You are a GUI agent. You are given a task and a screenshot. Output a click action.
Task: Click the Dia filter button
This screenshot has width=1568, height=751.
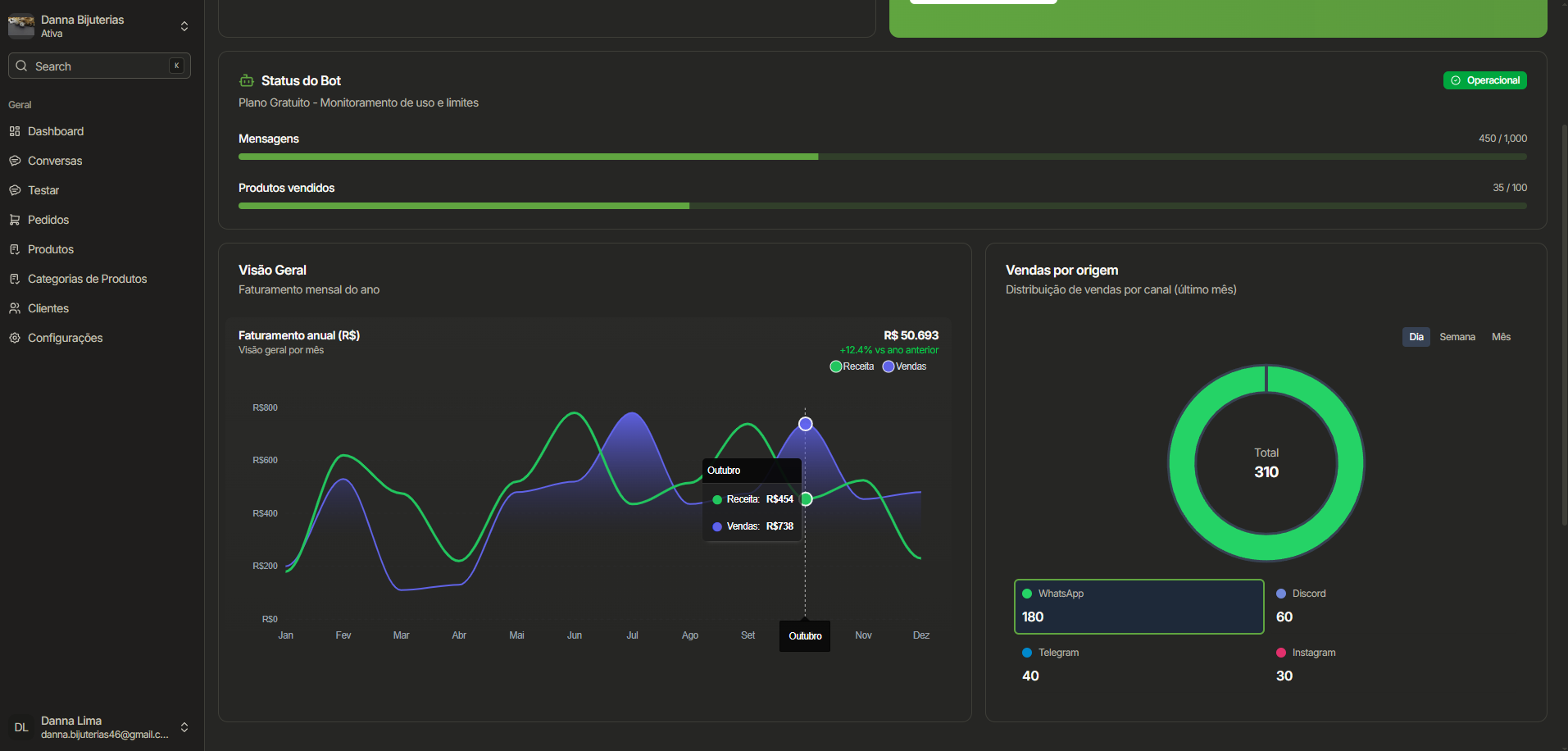1416,336
